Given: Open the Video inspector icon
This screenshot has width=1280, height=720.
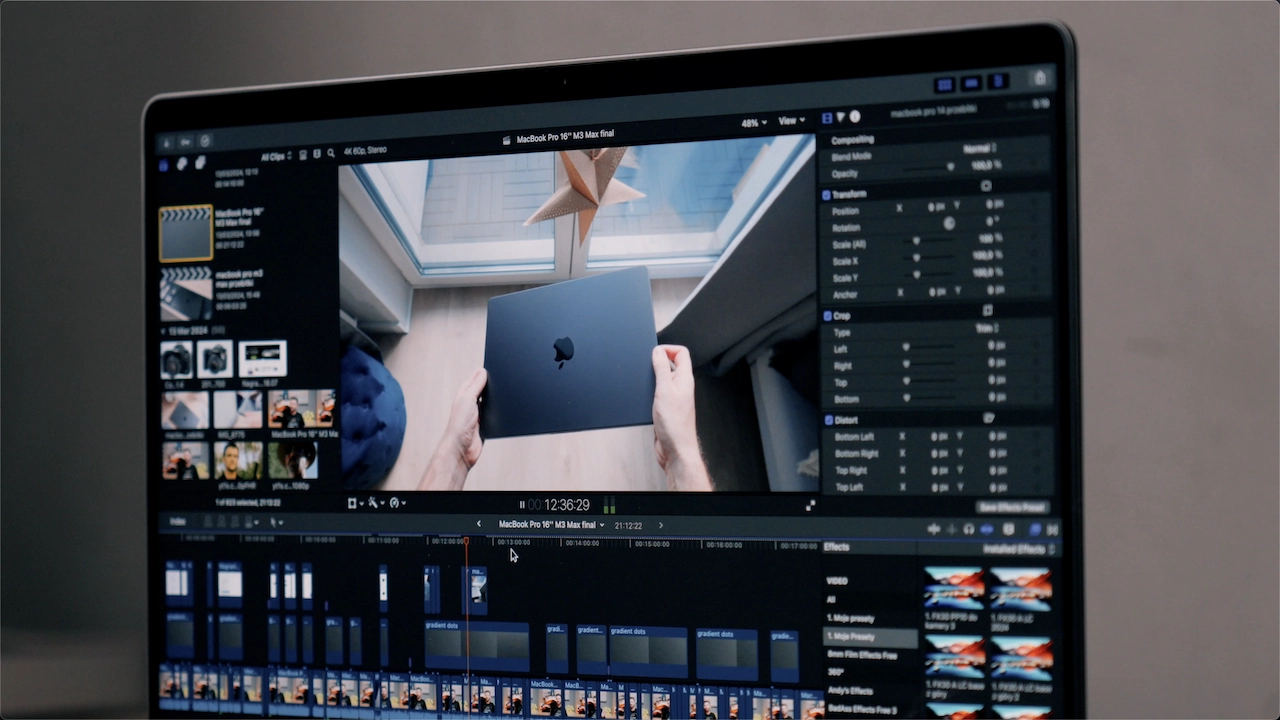Looking at the screenshot, I should click(x=827, y=118).
